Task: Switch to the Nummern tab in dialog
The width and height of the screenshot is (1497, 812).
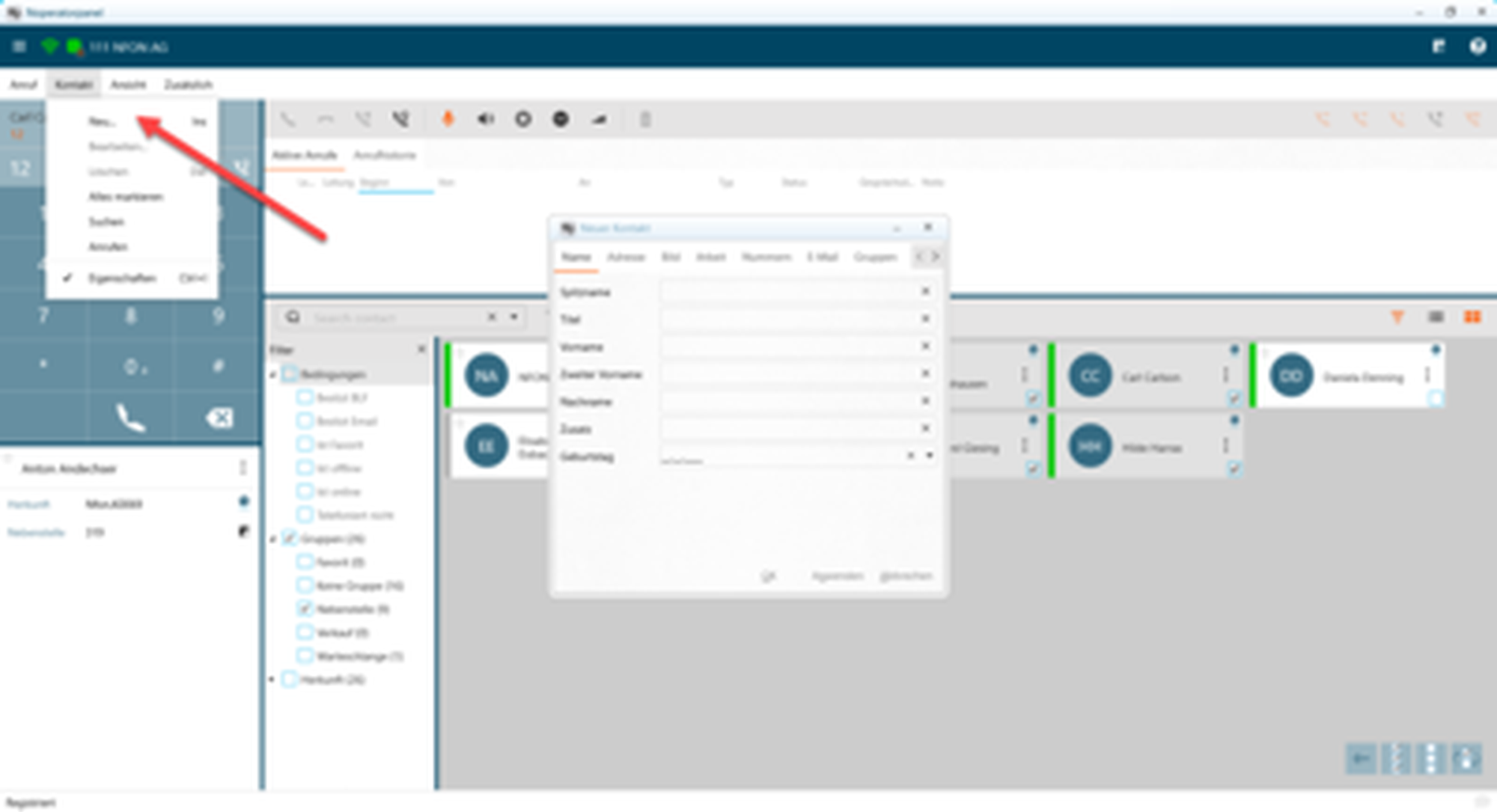Action: [x=766, y=257]
